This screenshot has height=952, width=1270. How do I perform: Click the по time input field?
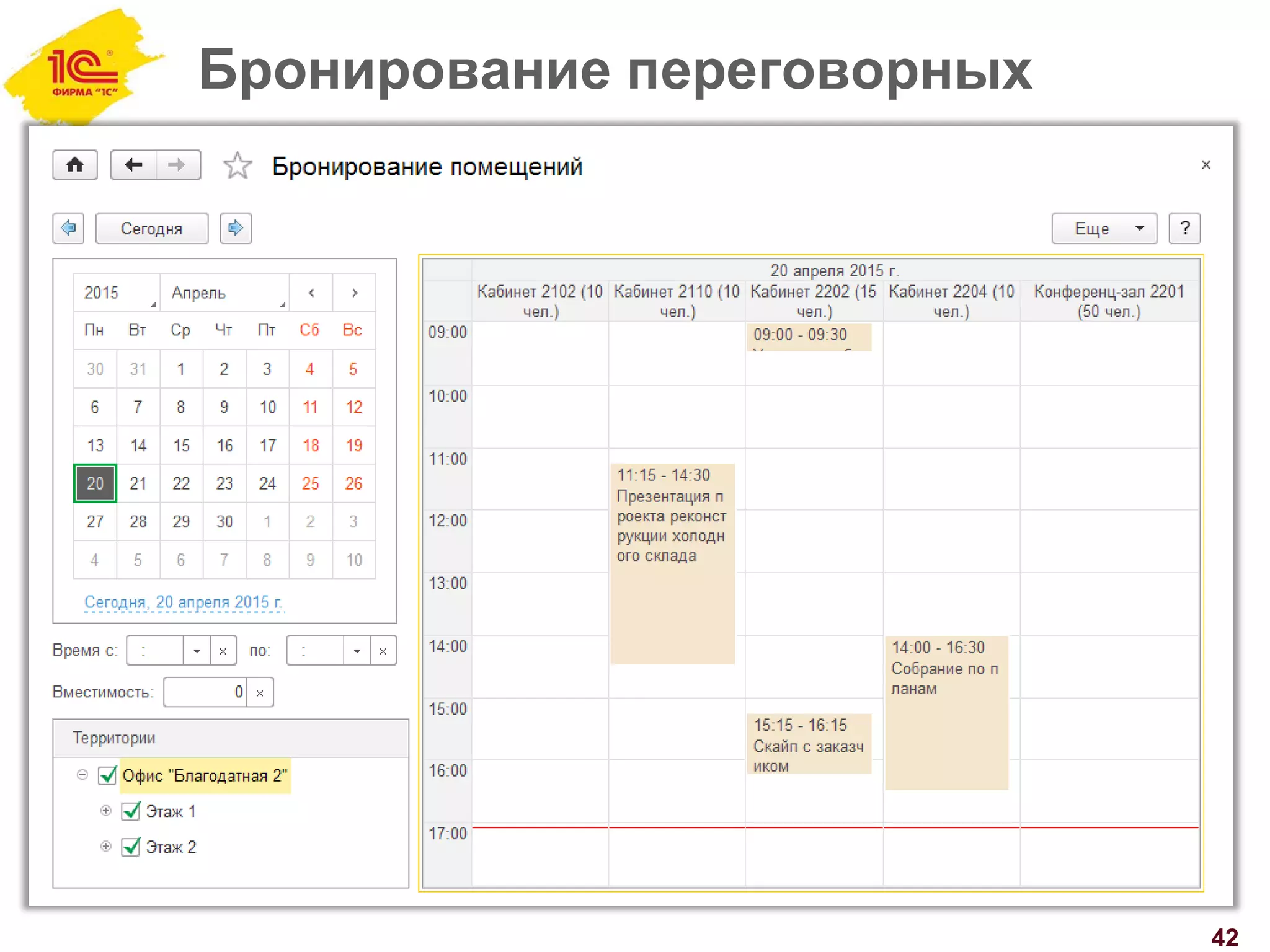coord(316,651)
